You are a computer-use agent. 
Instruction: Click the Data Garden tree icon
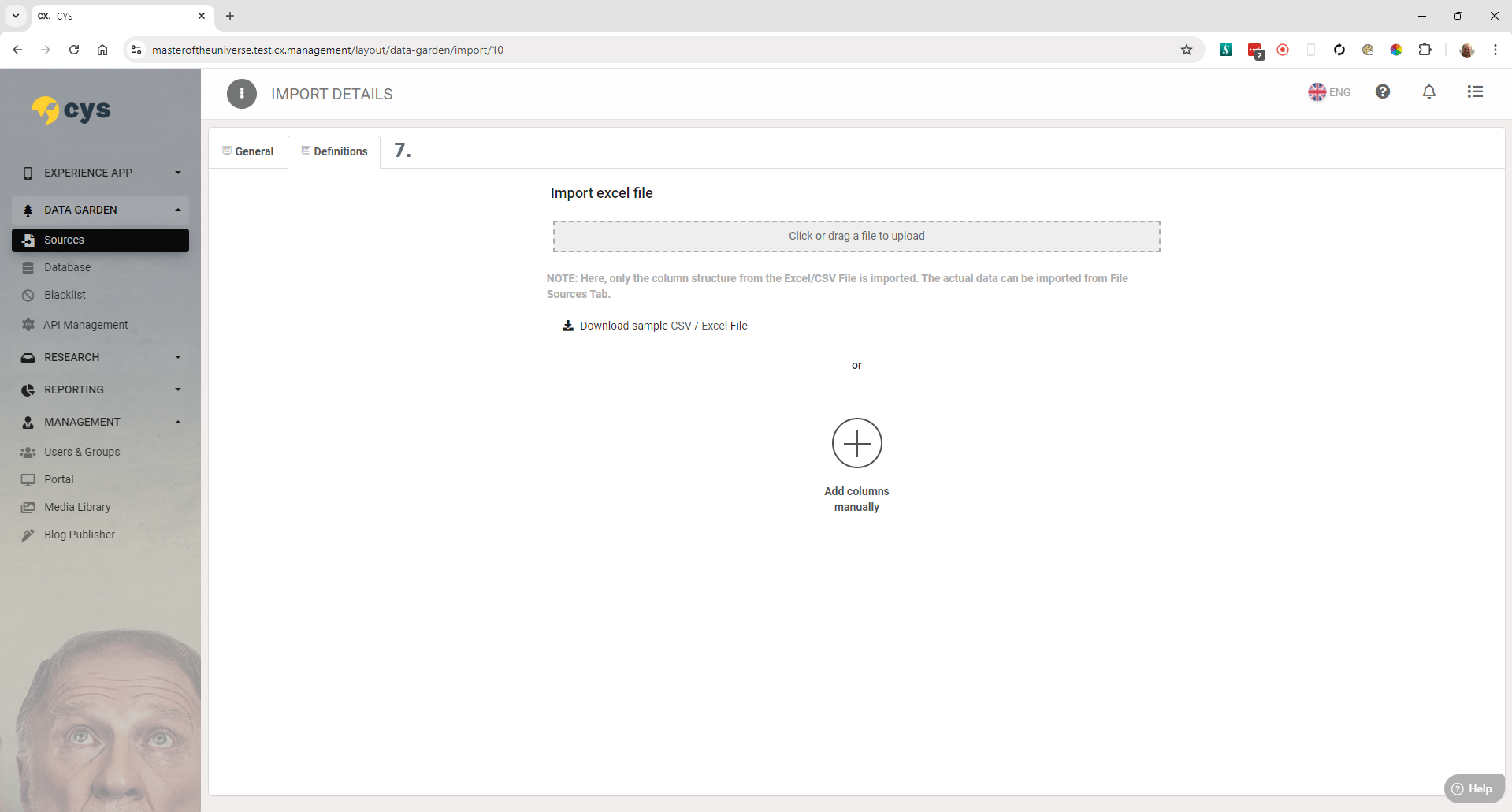pyautogui.click(x=28, y=210)
